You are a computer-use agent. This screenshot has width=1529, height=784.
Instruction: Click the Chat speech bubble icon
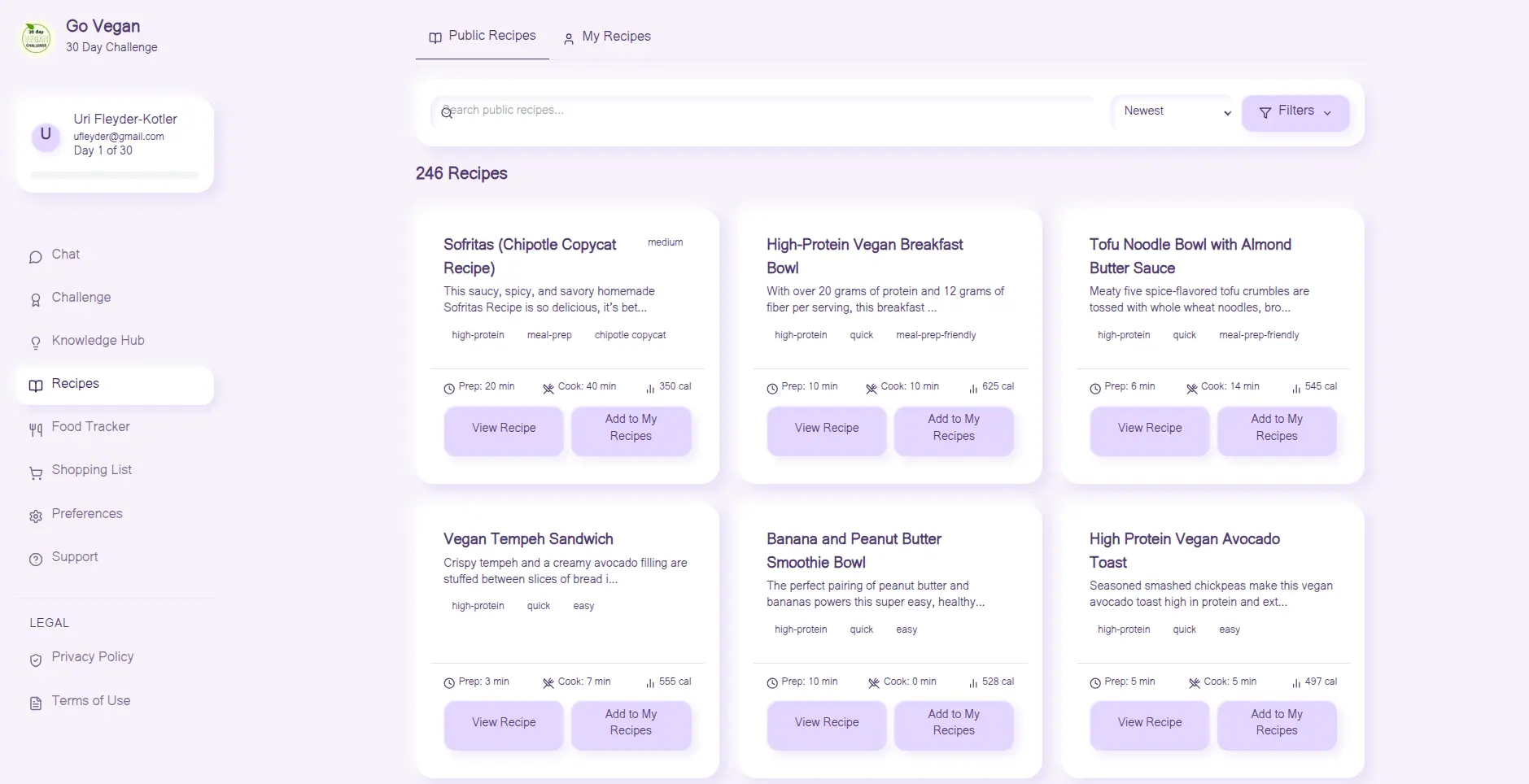tap(36, 257)
